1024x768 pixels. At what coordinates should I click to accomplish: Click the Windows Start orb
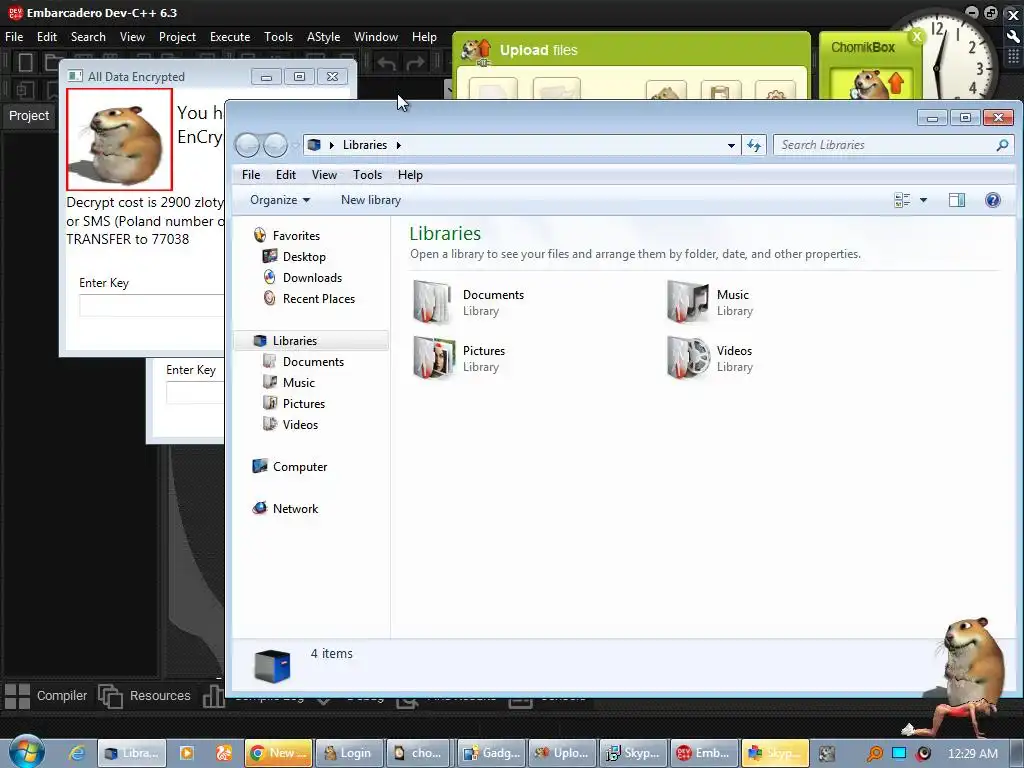[26, 752]
